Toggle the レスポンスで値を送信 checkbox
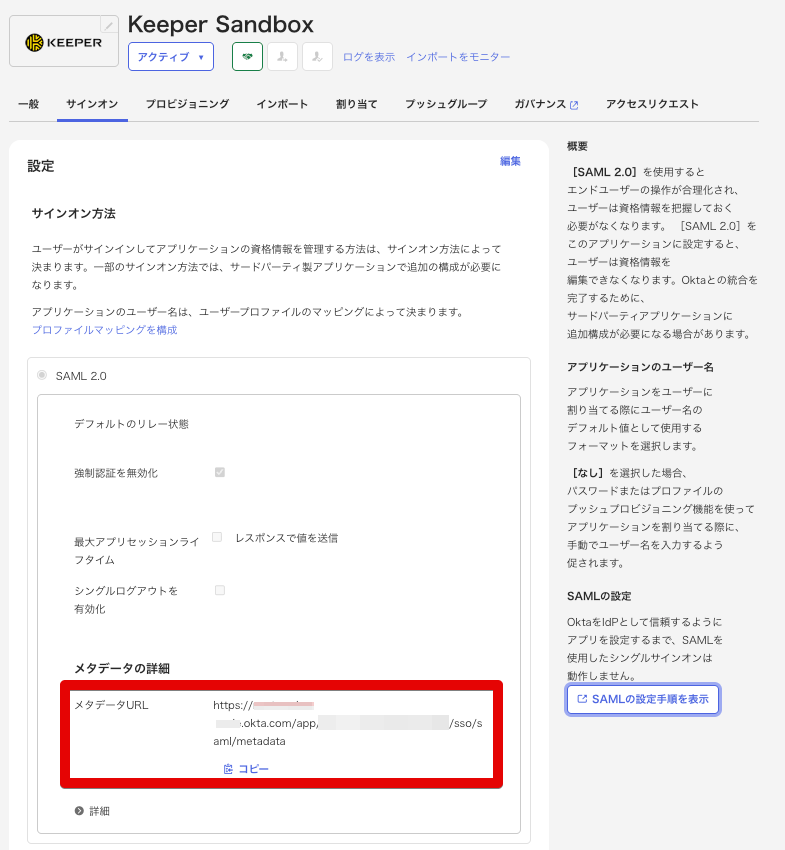This screenshot has width=785, height=850. (217, 537)
